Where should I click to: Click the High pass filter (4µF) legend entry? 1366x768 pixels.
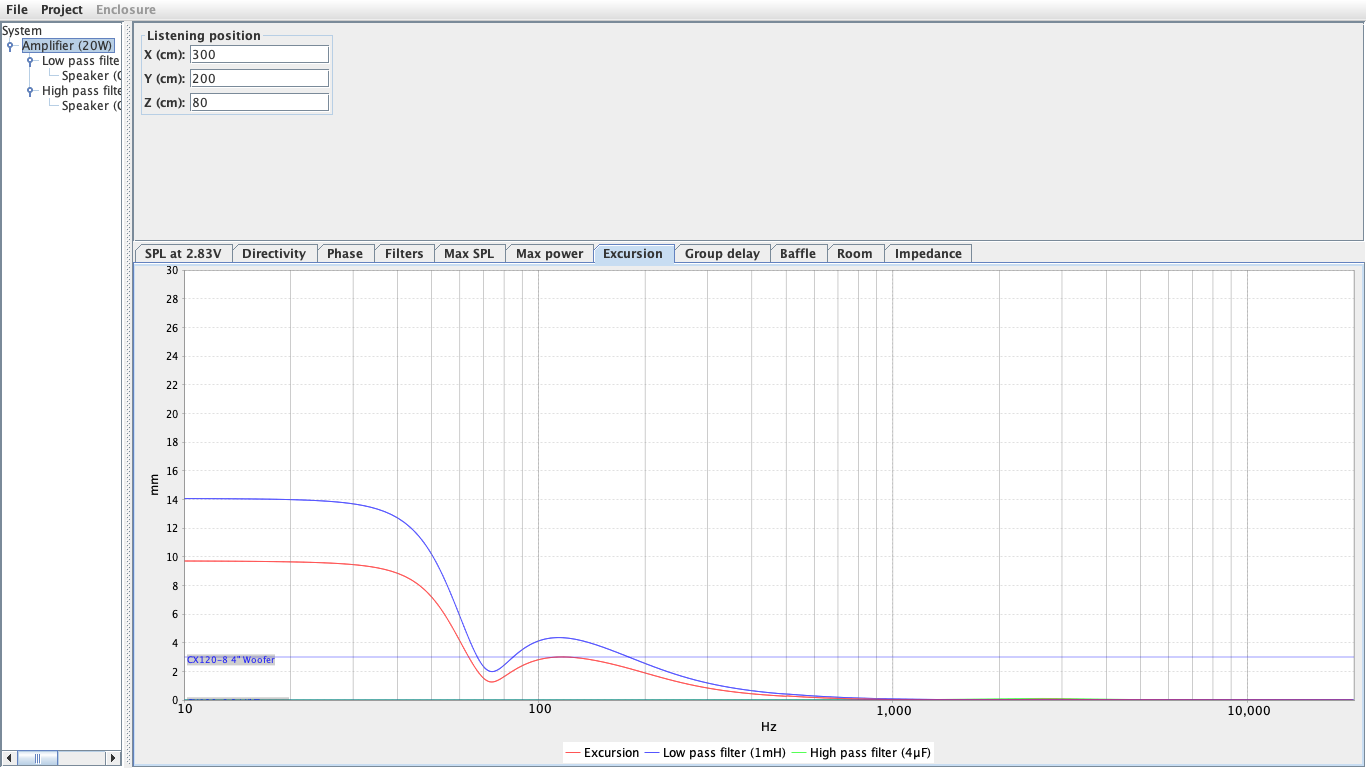(861, 753)
